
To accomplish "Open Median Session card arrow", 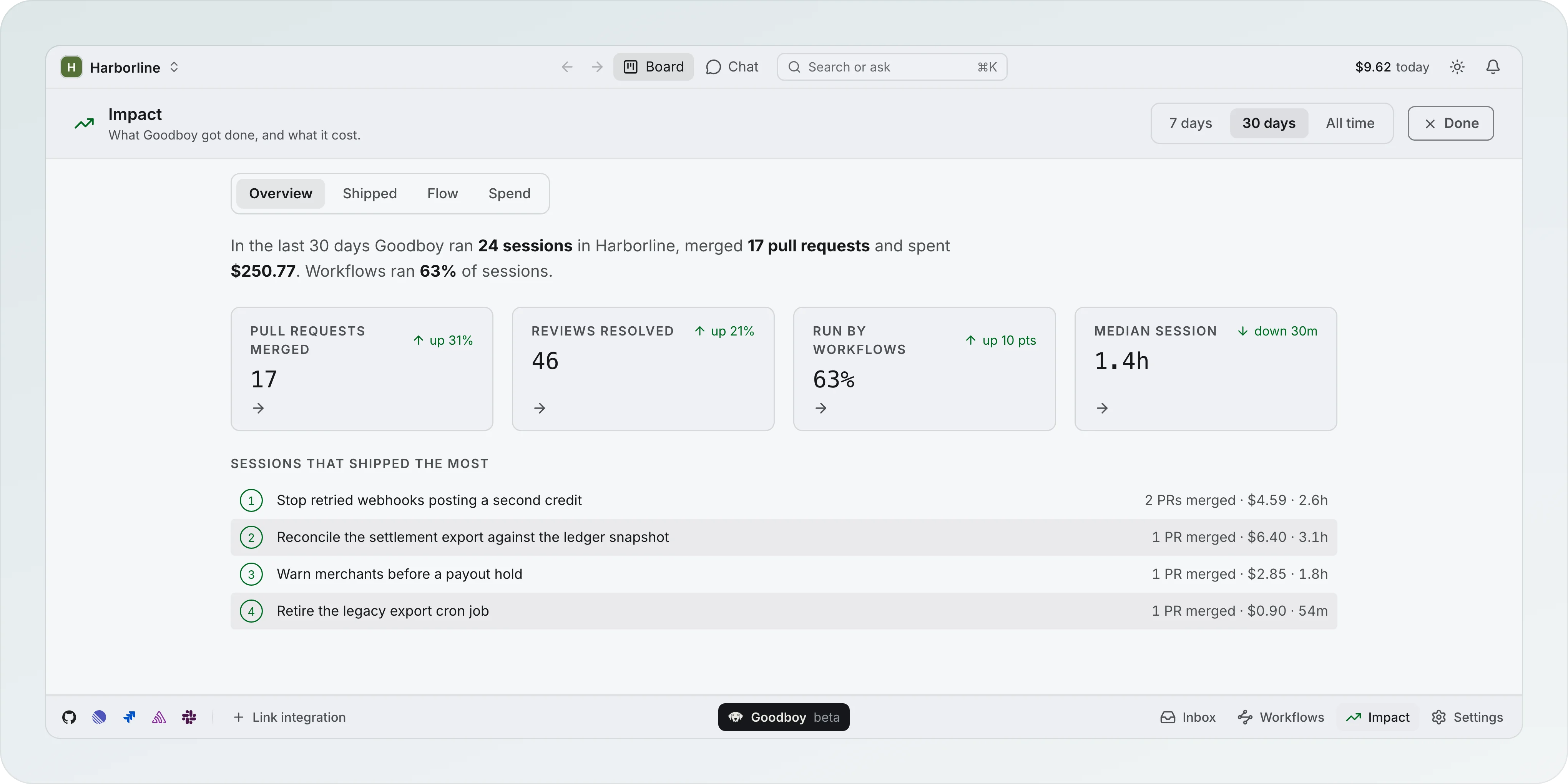I will pyautogui.click(x=1102, y=408).
